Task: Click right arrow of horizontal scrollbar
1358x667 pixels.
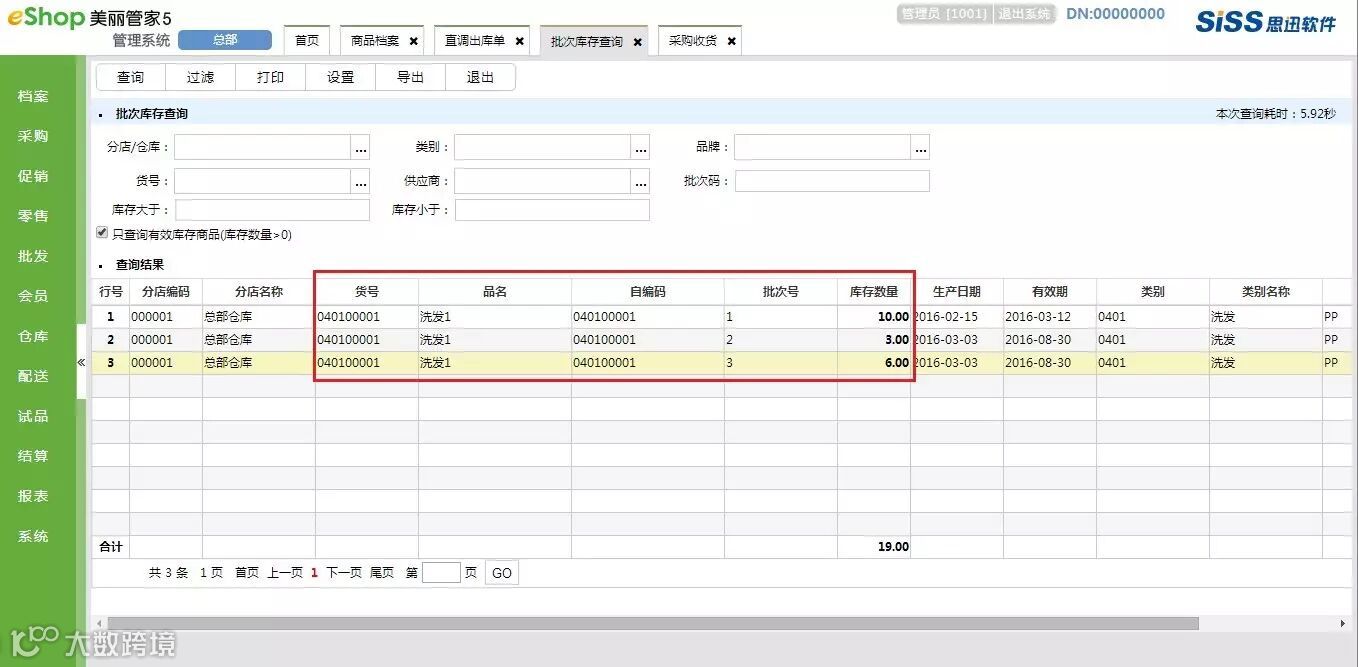Action: [1342, 623]
